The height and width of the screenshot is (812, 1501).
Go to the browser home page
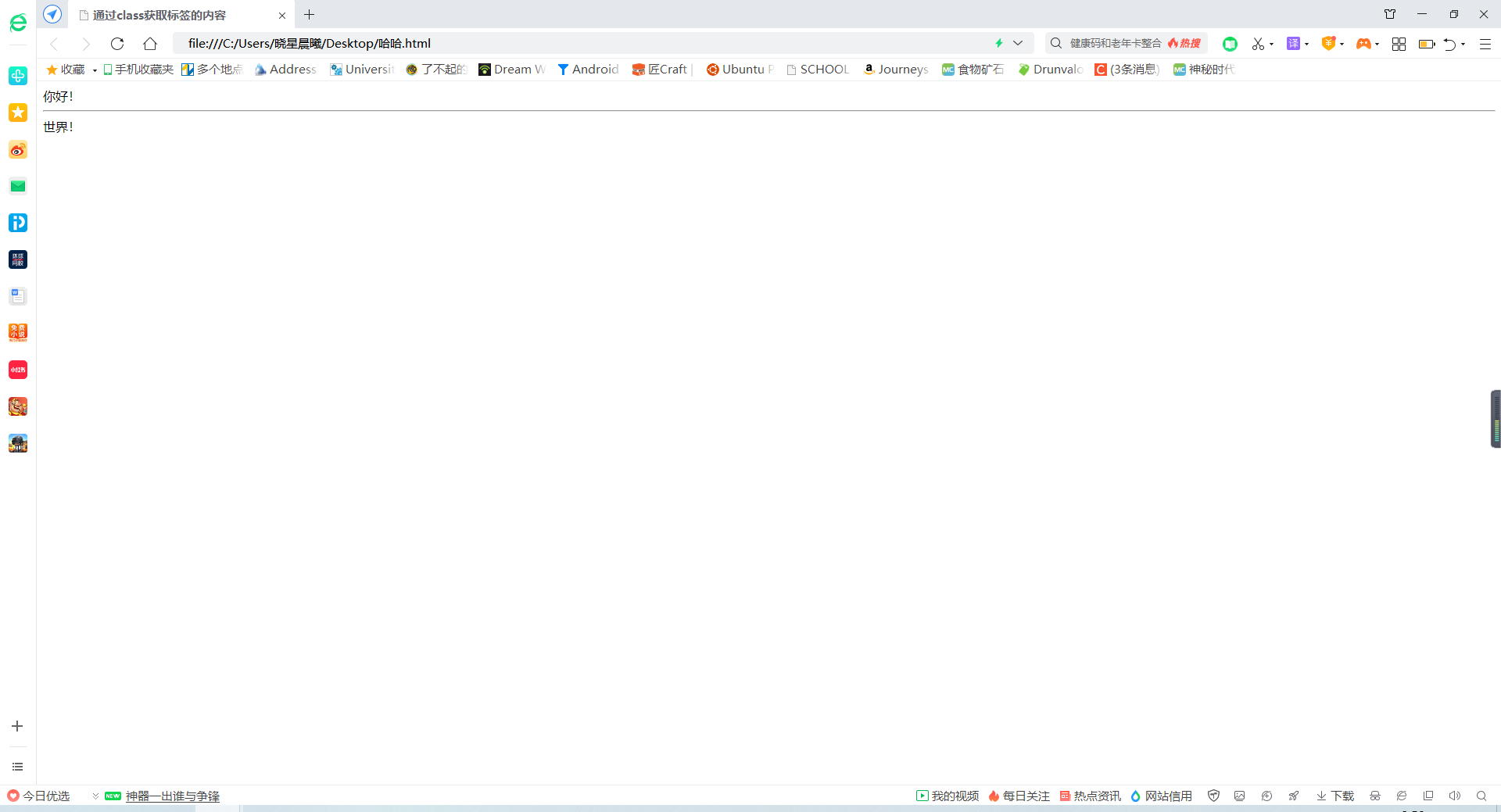pos(150,44)
